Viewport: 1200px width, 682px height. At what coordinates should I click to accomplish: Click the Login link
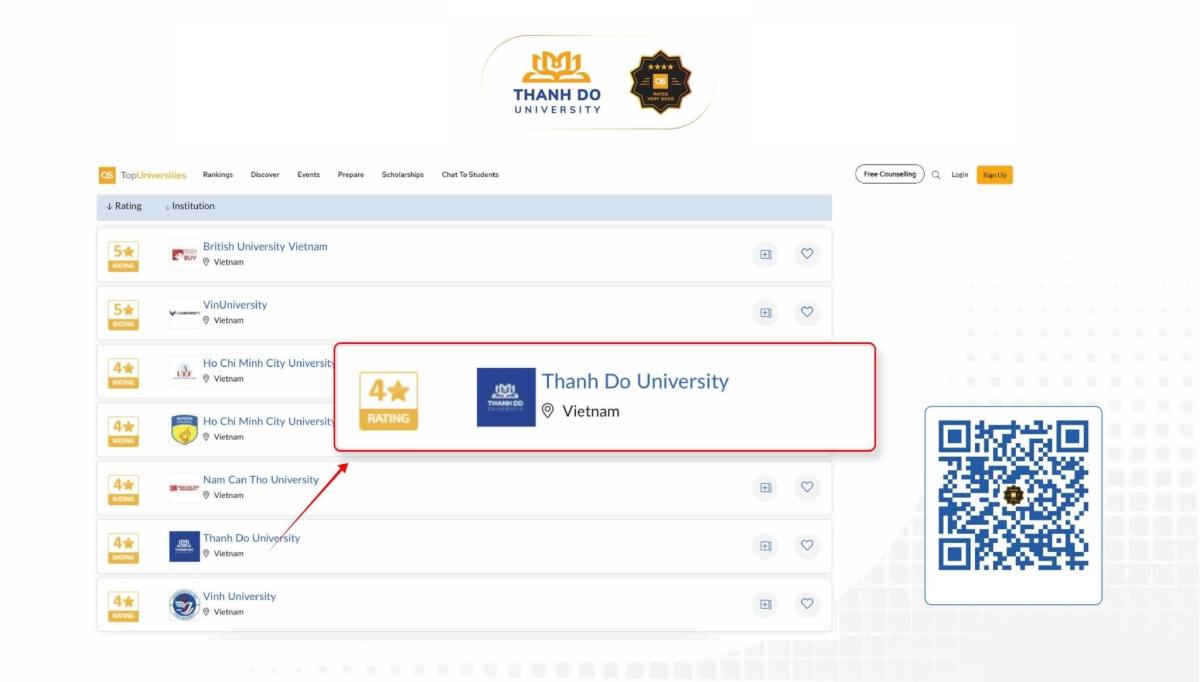coord(959,175)
